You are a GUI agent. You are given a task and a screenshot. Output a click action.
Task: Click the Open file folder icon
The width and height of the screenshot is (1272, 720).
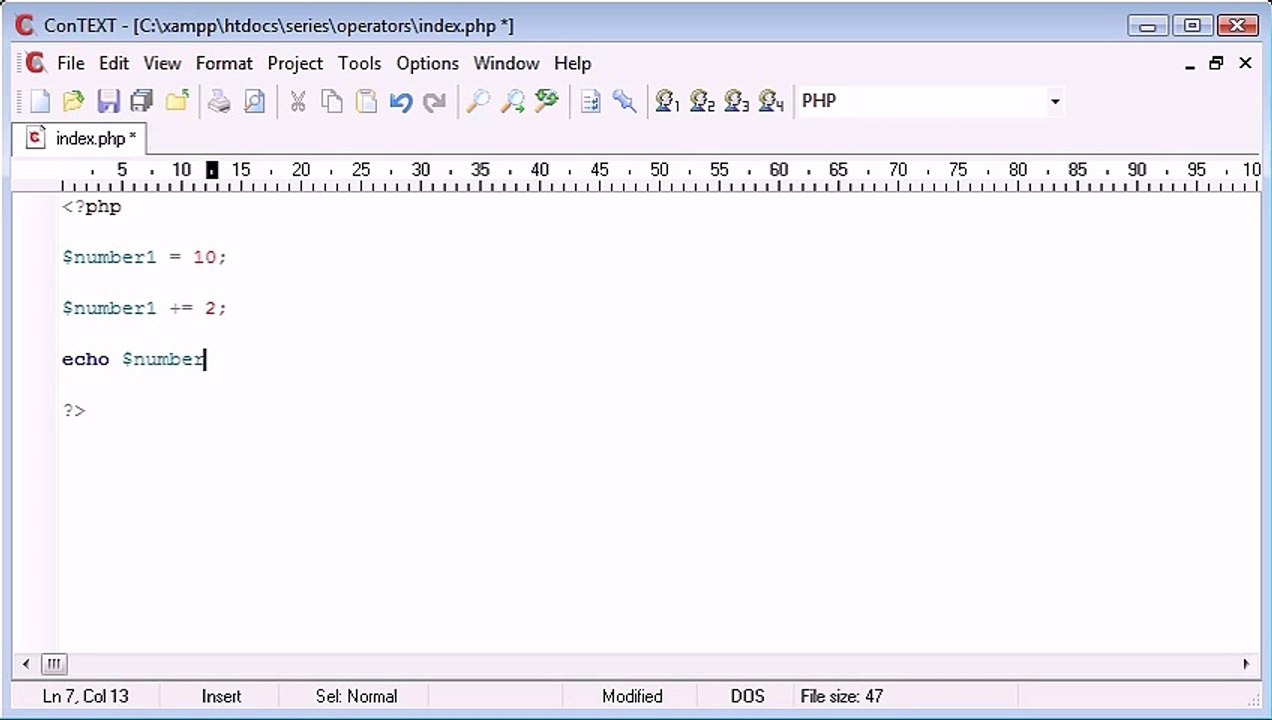73,101
